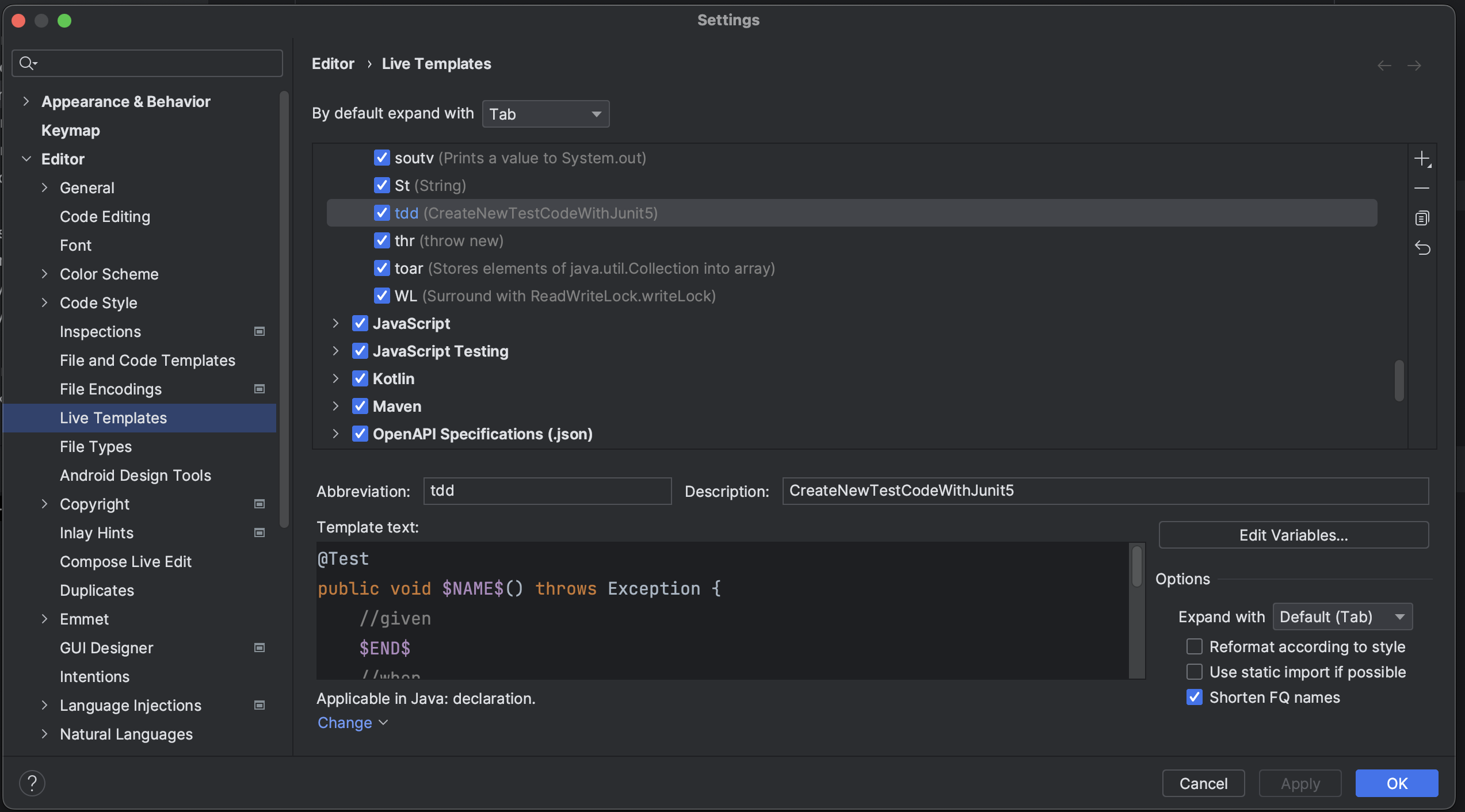1465x812 pixels.
Task: Open File and Code Templates settings
Action: (x=147, y=360)
